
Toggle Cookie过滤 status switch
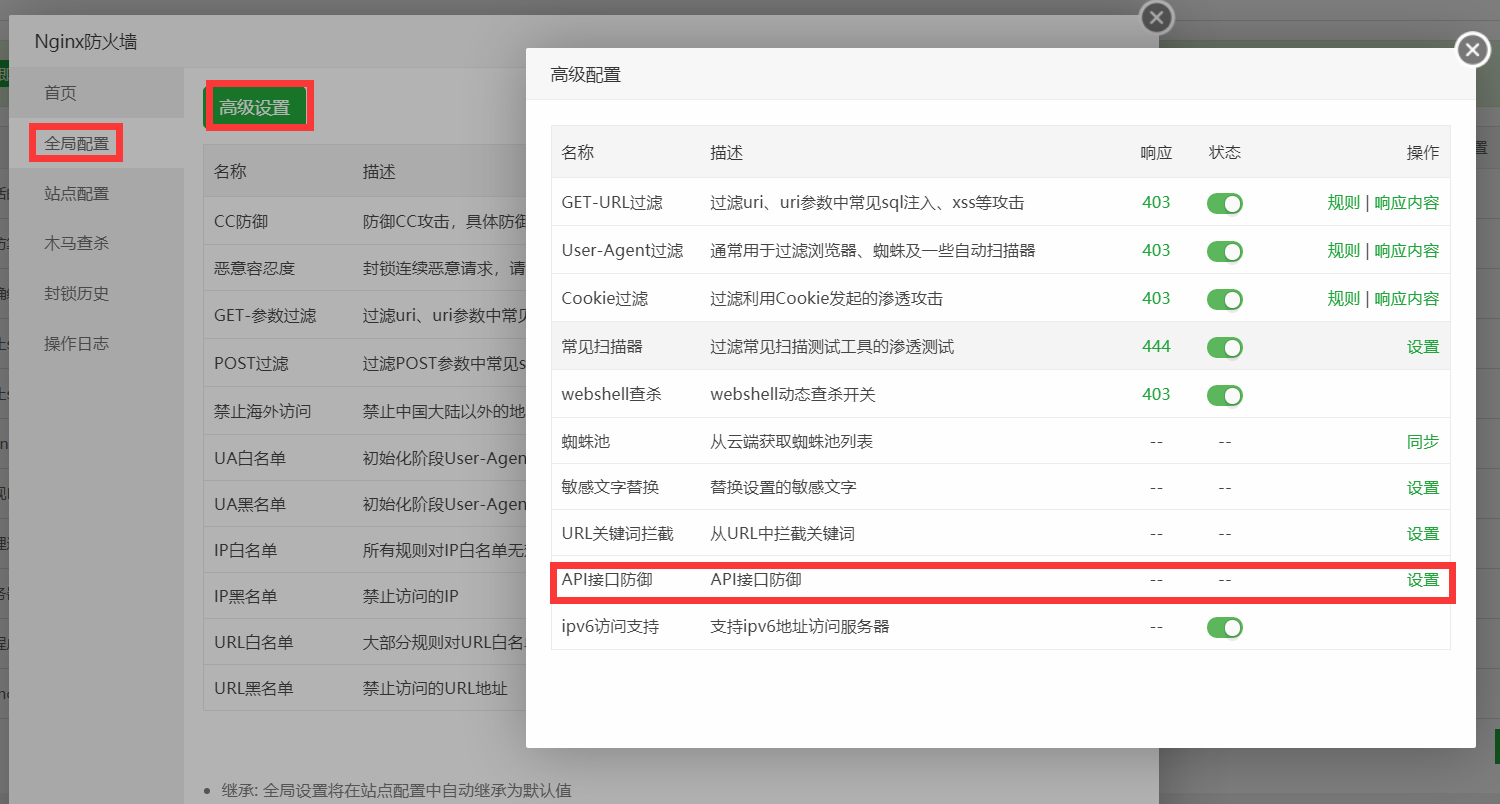pos(1224,299)
